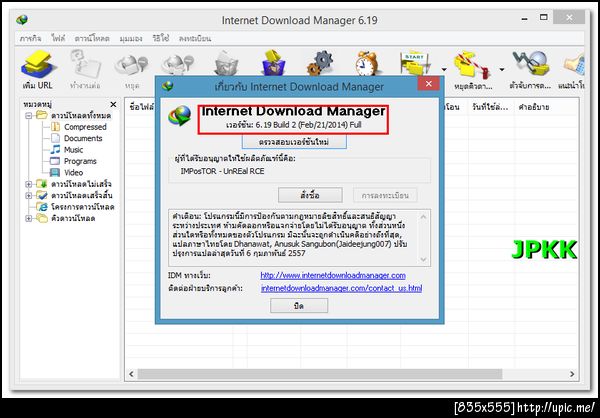Open the Help menu (วิธีใช้)
600x418 pixels.
coord(161,38)
